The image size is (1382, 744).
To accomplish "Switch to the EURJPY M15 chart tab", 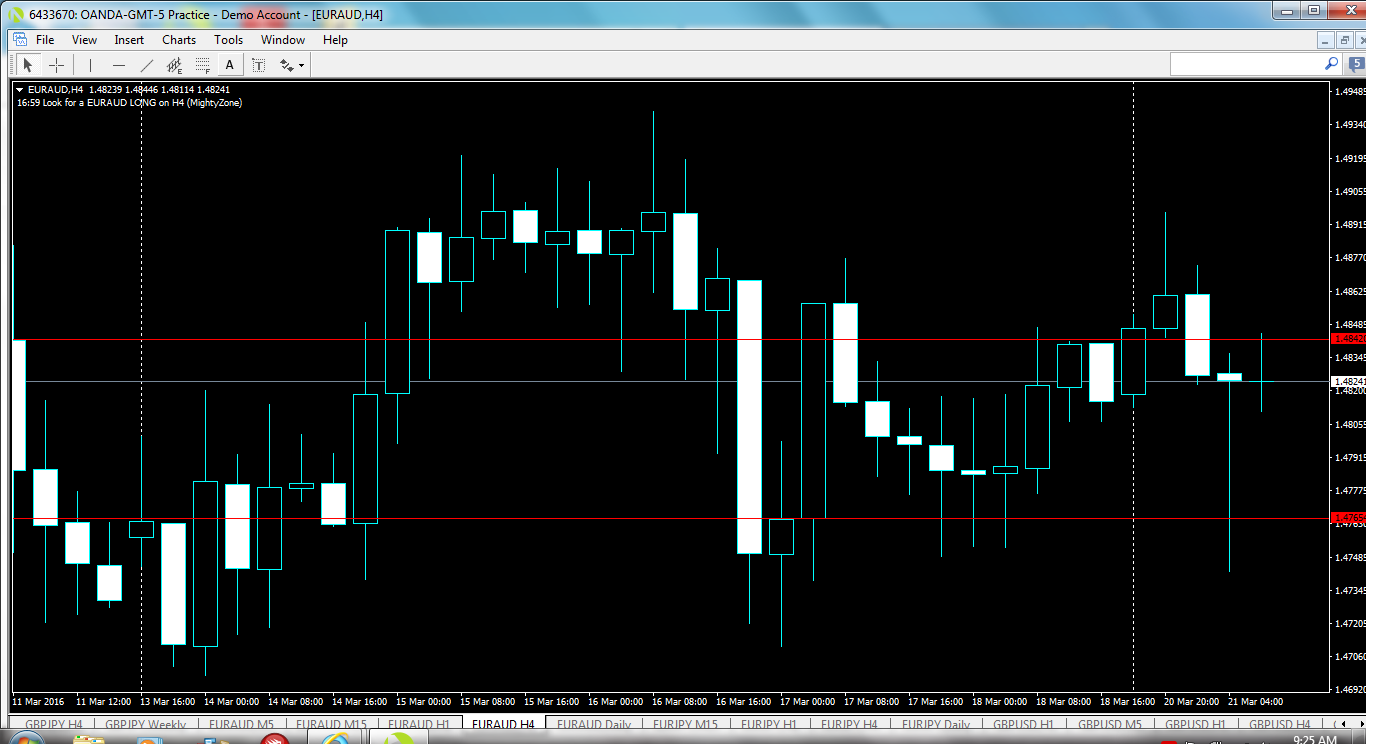I will point(685,724).
